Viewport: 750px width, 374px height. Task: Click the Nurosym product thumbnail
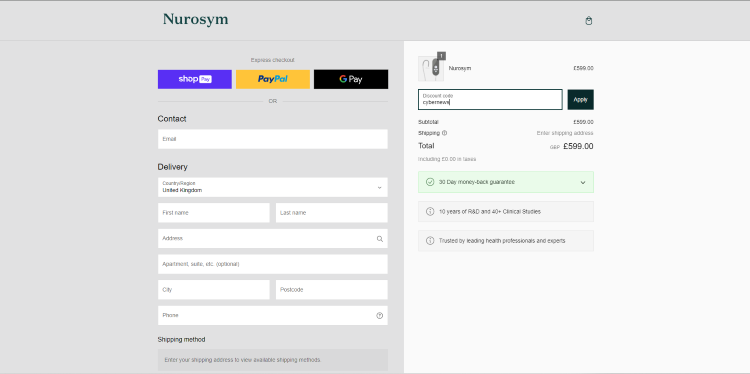[x=431, y=69]
